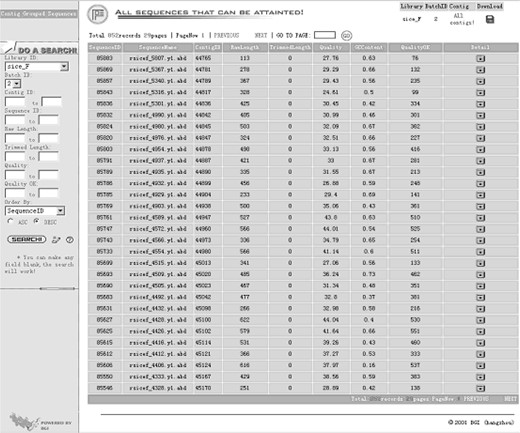Click the reset icon beside Search button
The image size is (520, 433).
point(56,240)
